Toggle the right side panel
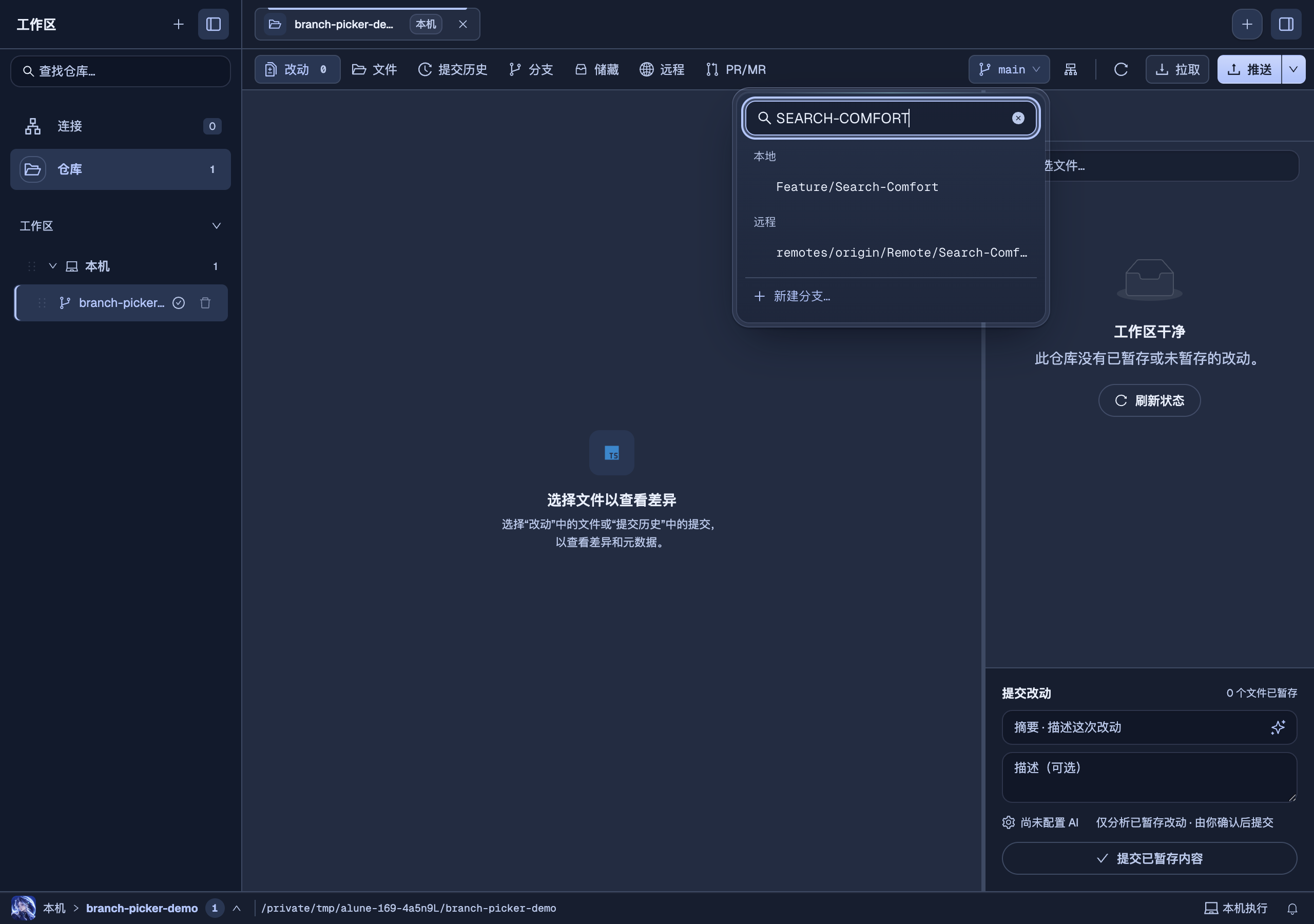 pos(1286,24)
